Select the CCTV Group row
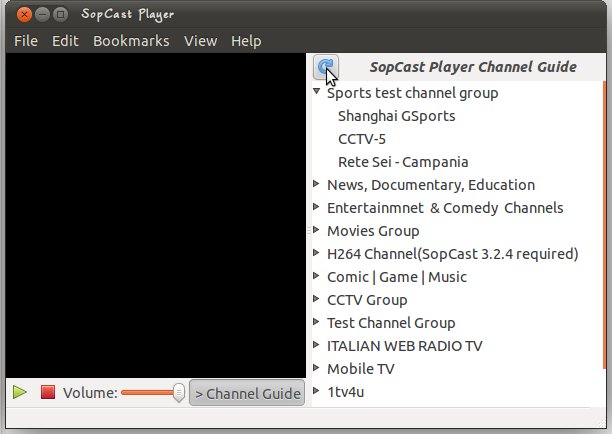 coord(457,300)
